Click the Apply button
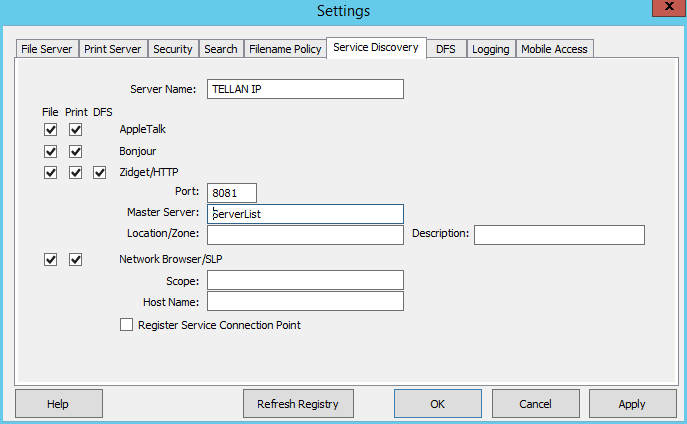687x424 pixels. [x=632, y=404]
